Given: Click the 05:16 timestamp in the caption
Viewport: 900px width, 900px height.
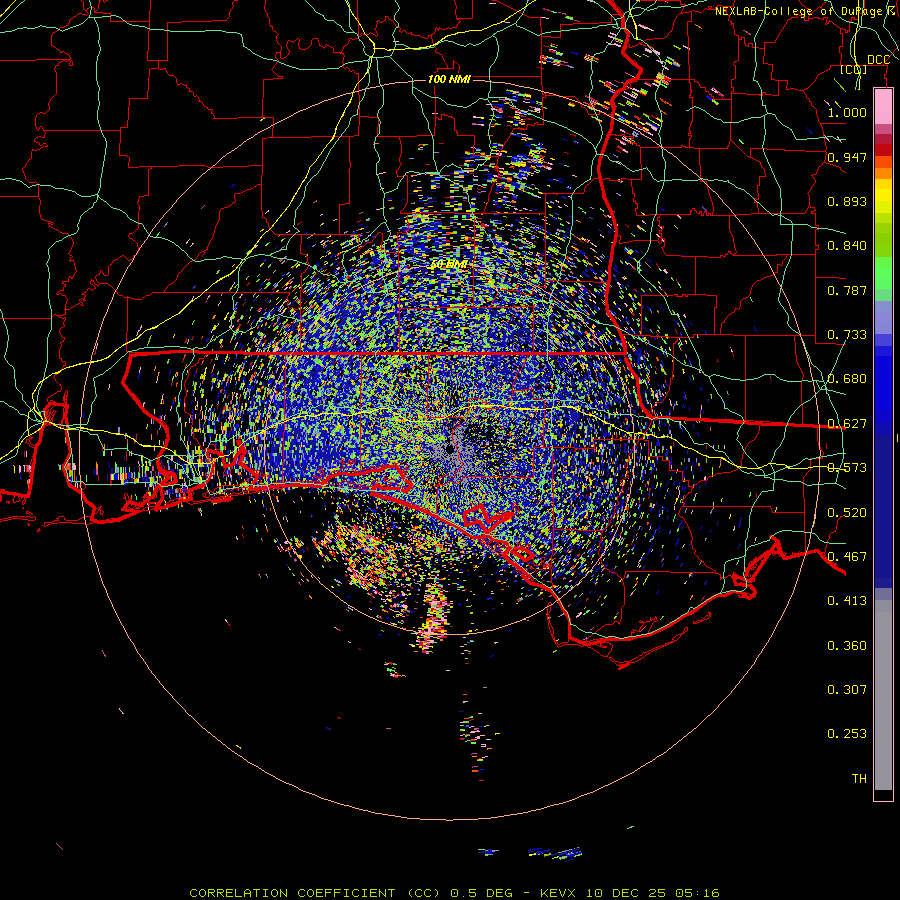Looking at the screenshot, I should pyautogui.click(x=697, y=893).
